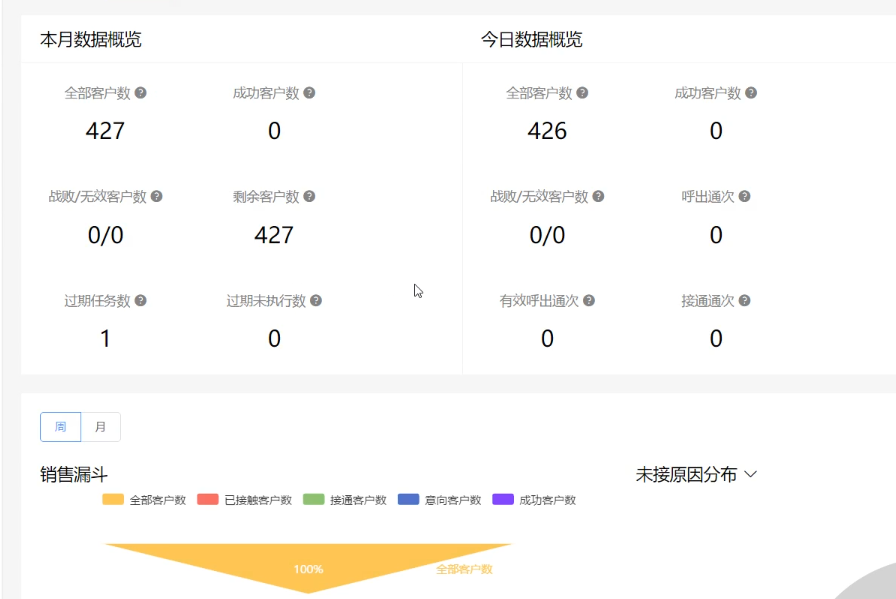Switch to 月 (month) view
The width and height of the screenshot is (896, 599).
coord(101,427)
